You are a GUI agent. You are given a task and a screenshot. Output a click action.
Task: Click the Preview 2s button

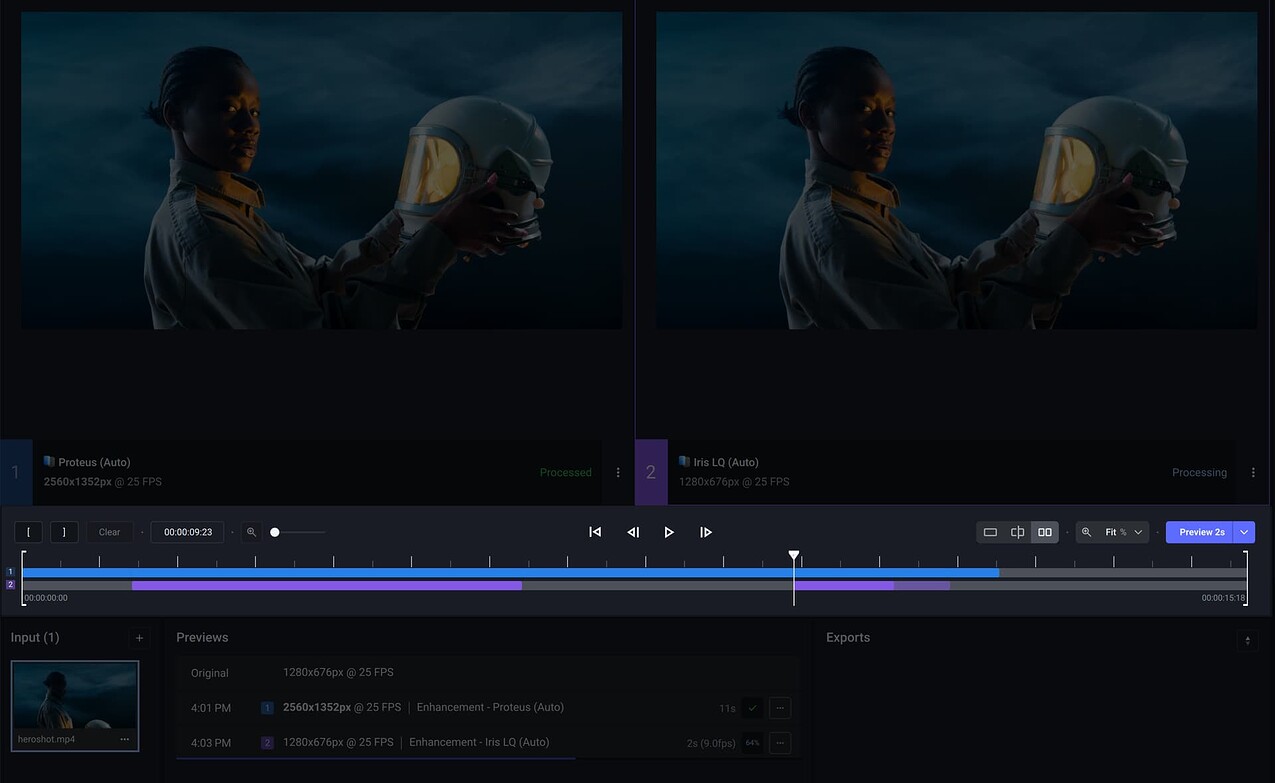1199,532
